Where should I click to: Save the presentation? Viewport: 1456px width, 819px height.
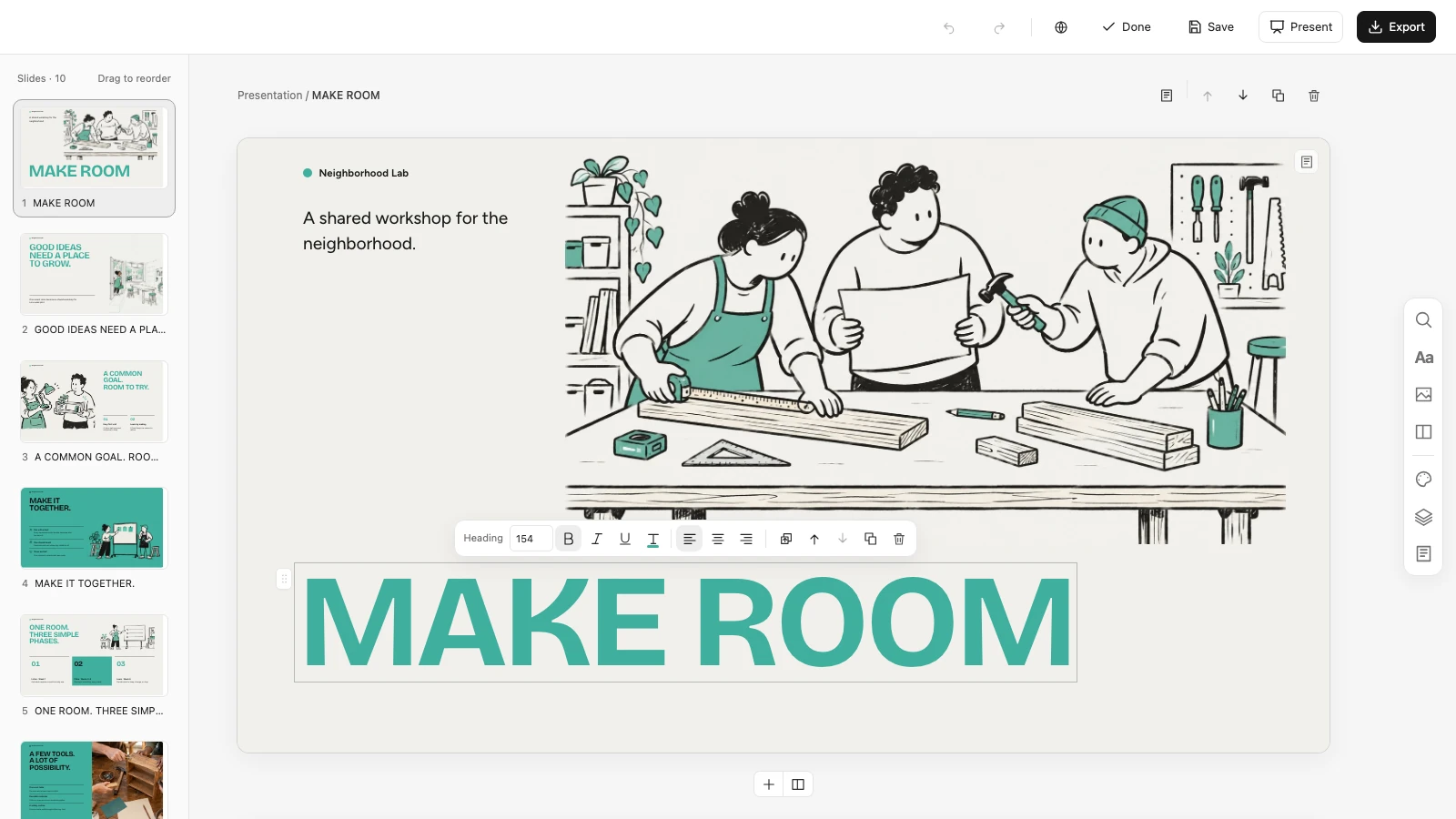click(x=1211, y=27)
